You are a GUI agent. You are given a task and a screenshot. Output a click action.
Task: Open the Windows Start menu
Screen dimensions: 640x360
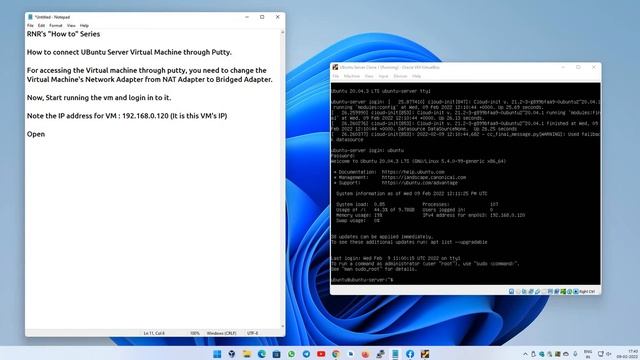[217, 354]
